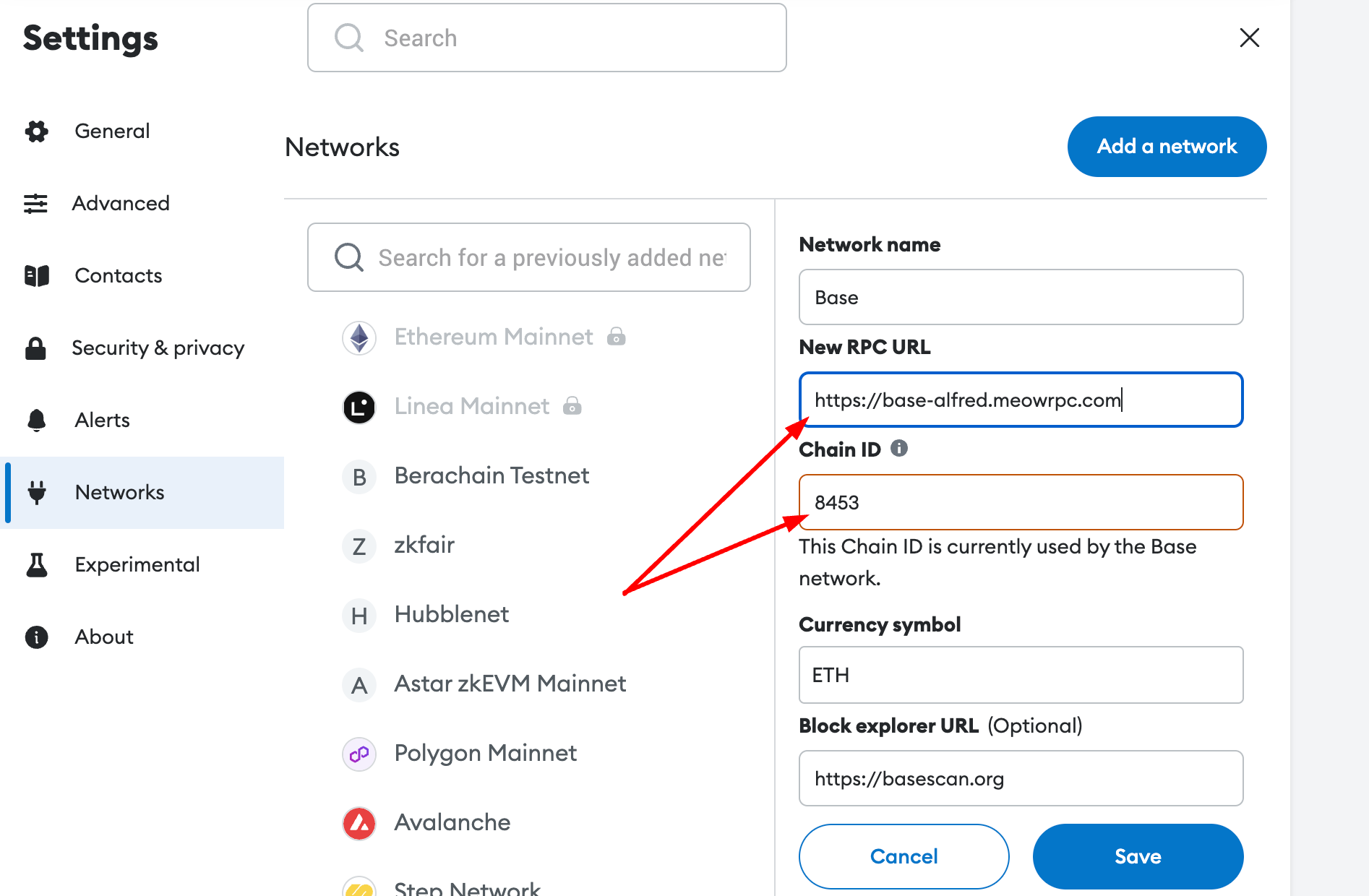
Task: Go to Security & privacy settings
Action: click(x=158, y=348)
